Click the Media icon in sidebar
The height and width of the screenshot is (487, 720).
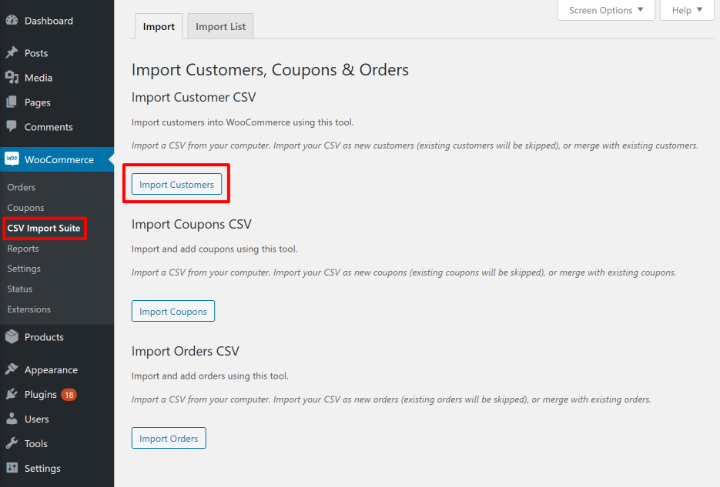pos(12,78)
